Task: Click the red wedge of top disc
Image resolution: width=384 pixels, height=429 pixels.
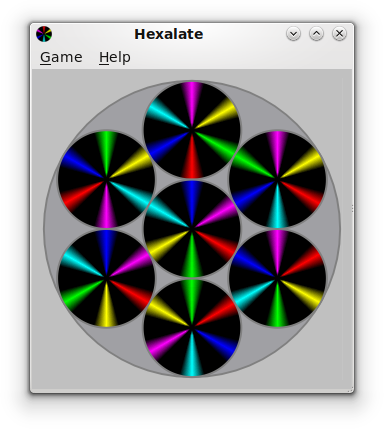Action: click(x=192, y=158)
